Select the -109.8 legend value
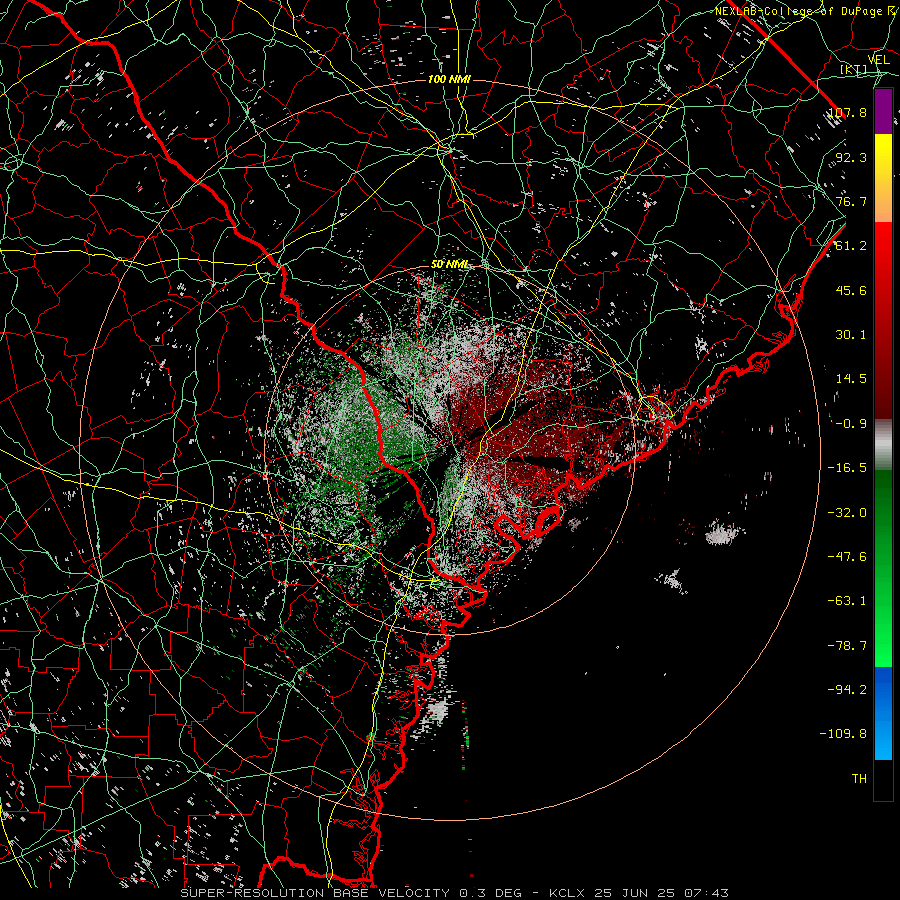This screenshot has height=900, width=900. point(845,734)
